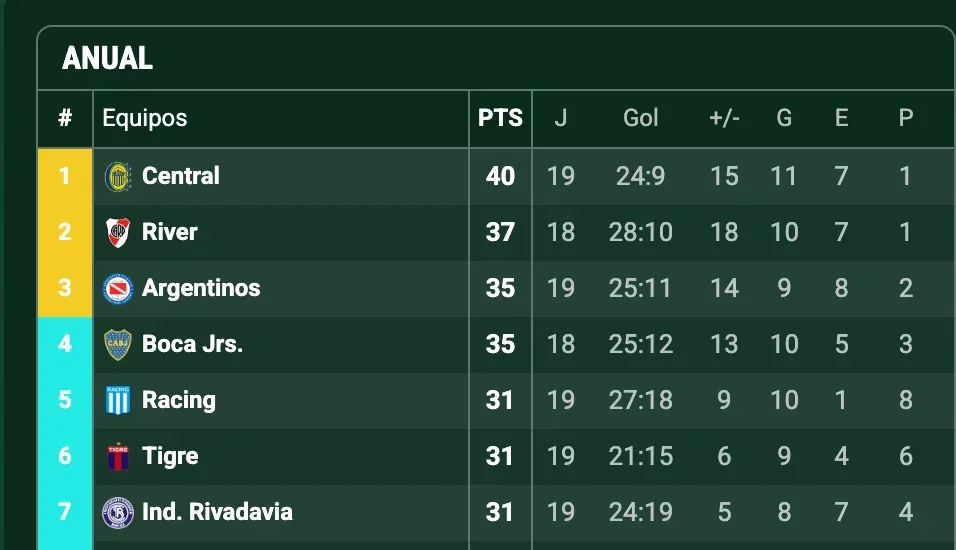The image size is (956, 550).
Task: Click the Racing club crest
Action: point(118,400)
